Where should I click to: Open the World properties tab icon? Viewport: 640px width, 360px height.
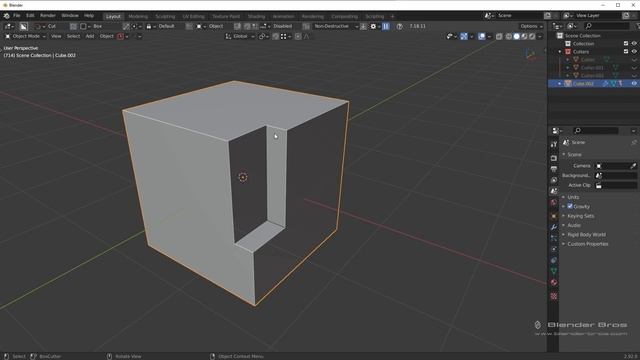click(x=554, y=202)
